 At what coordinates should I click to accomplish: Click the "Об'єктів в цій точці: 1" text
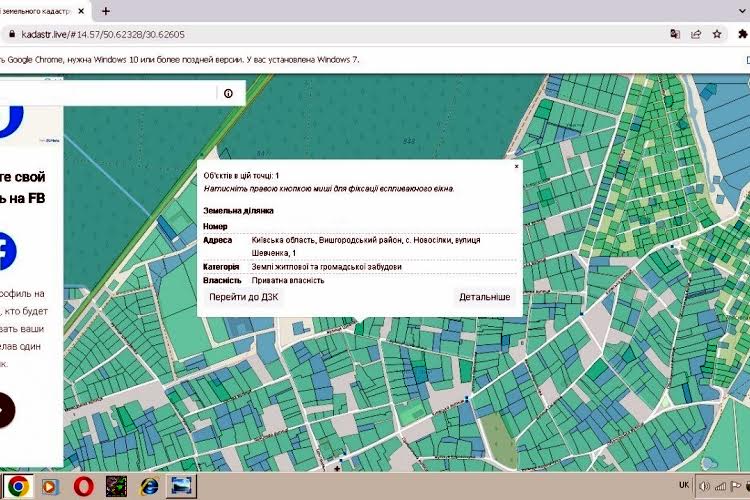241,176
